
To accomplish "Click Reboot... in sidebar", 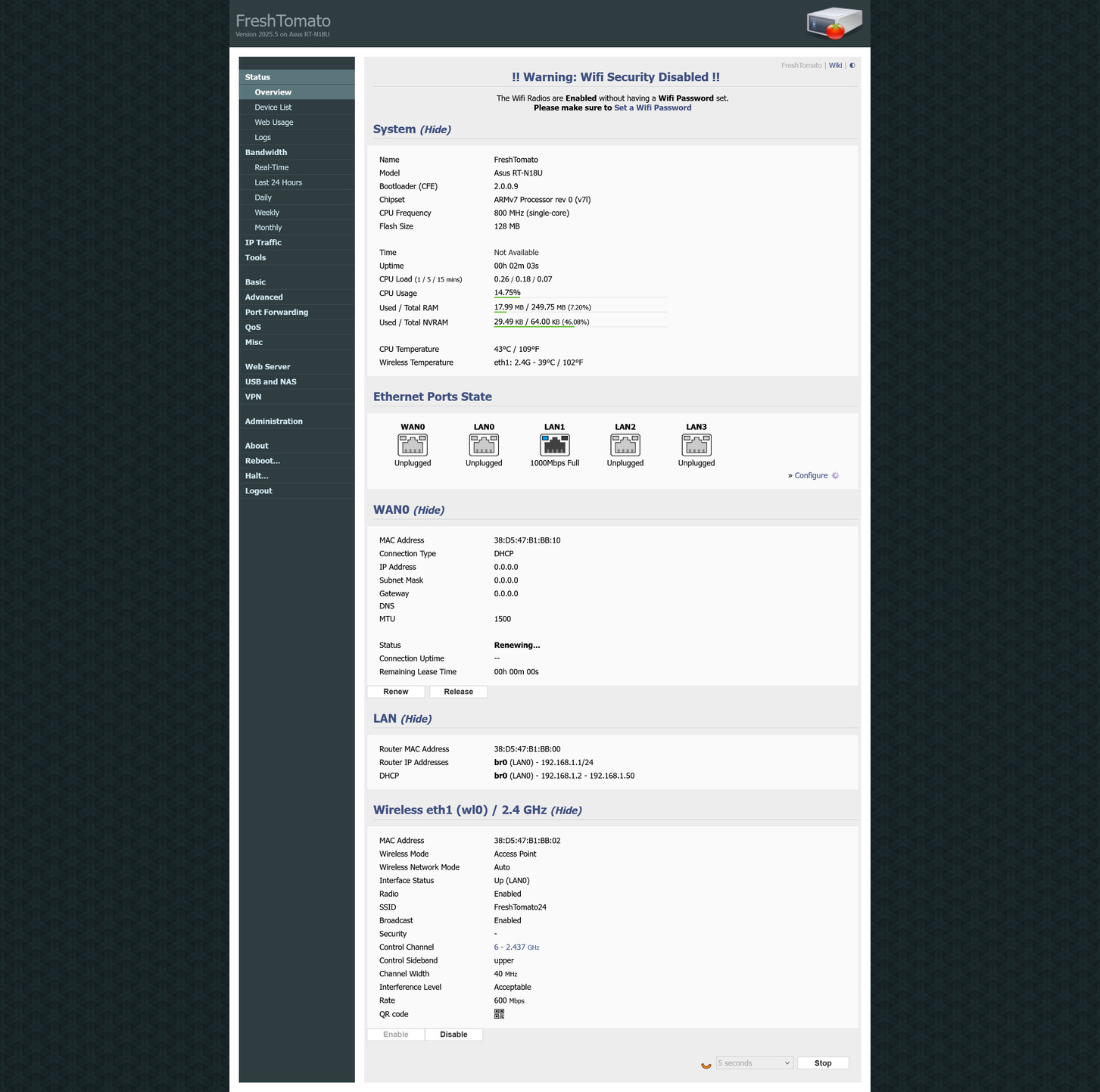I will [x=297, y=461].
